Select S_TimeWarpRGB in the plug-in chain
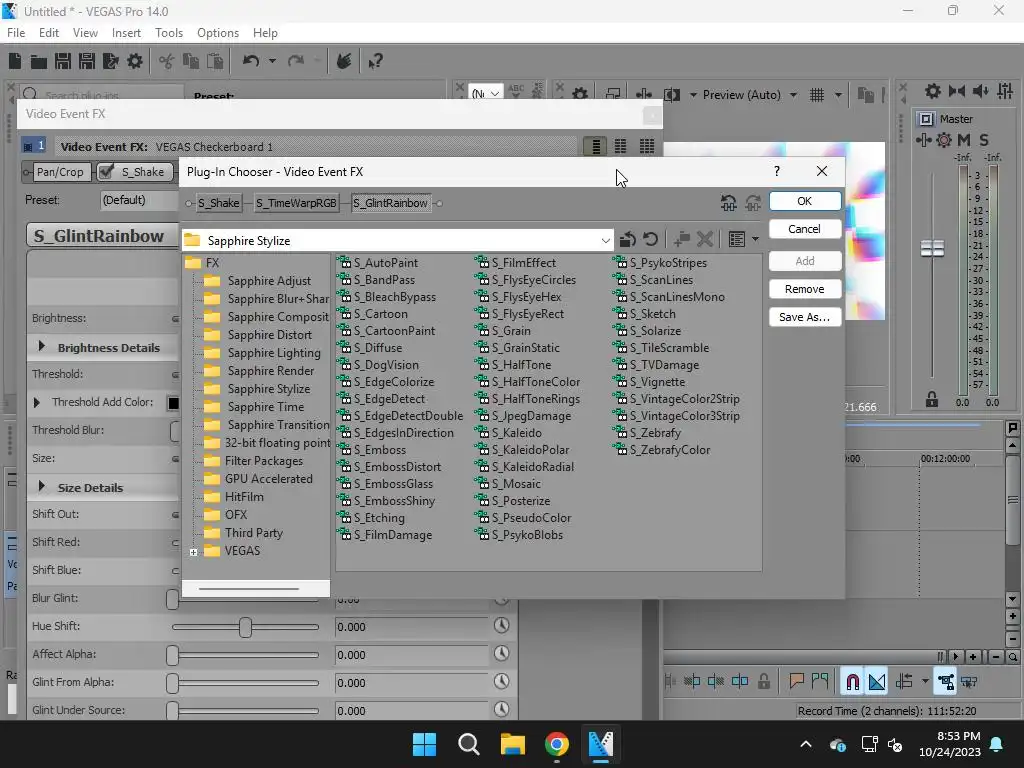This screenshot has height=768, width=1024. point(296,203)
